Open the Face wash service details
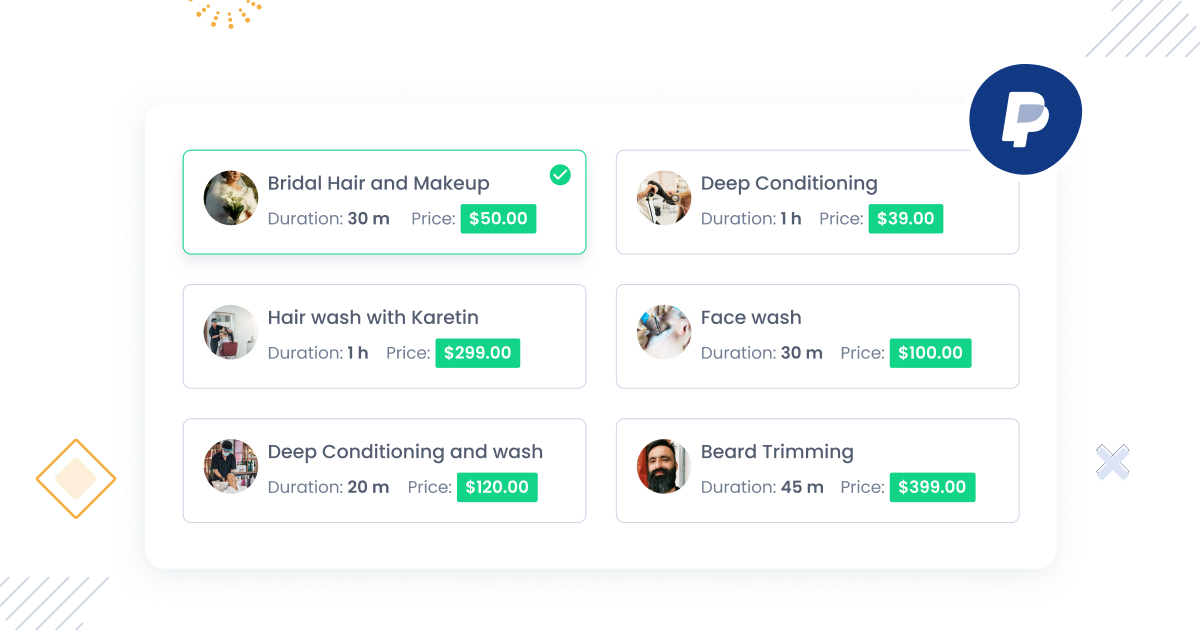 pyautogui.click(x=817, y=336)
